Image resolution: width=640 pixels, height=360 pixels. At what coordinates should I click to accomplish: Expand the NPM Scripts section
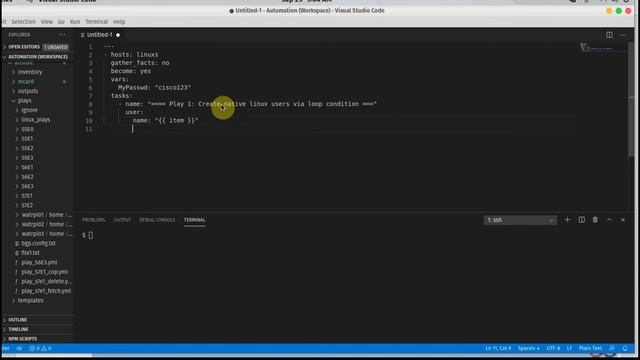pyautogui.click(x=22, y=339)
